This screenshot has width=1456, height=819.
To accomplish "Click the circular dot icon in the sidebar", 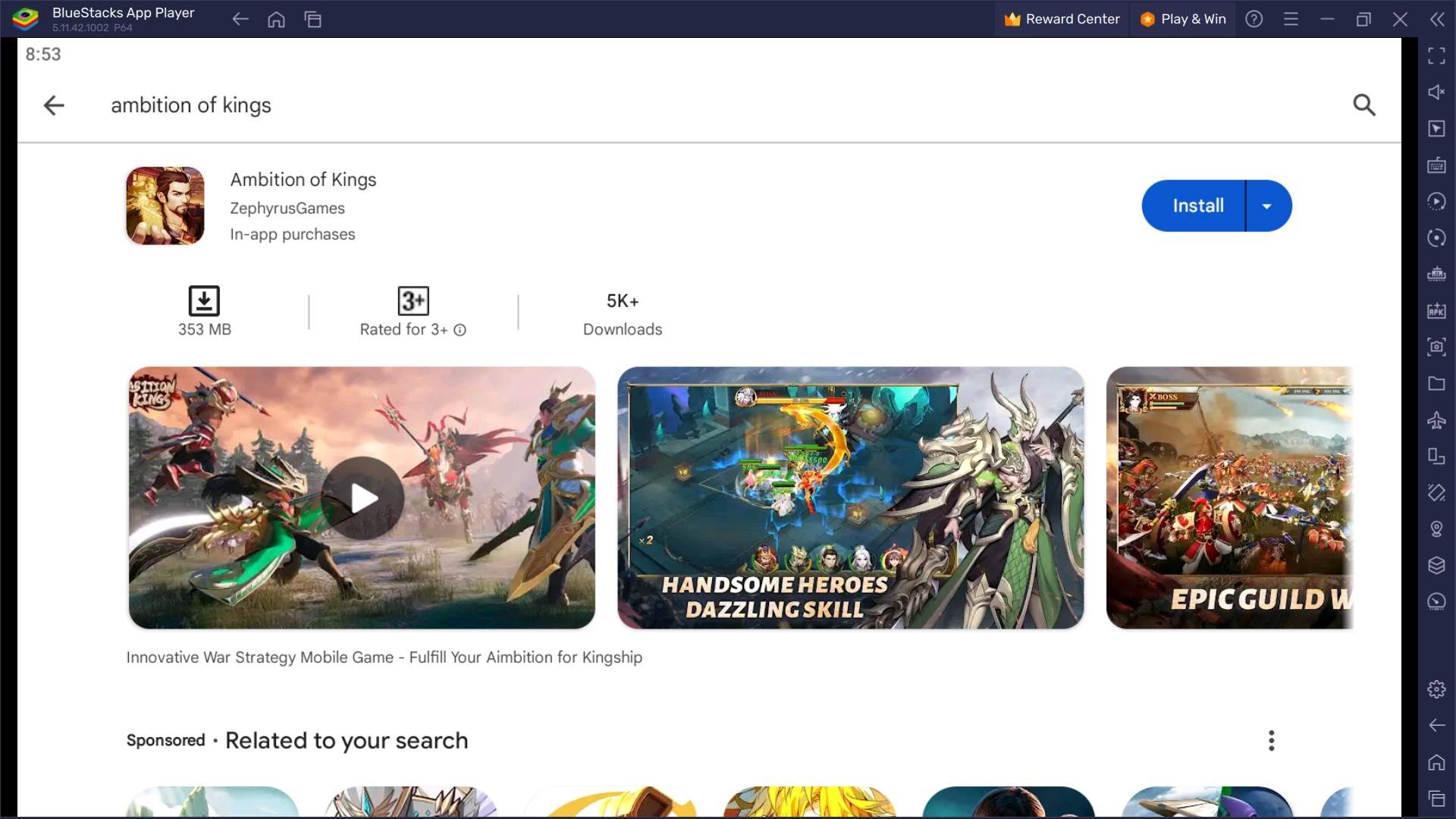I will pos(1436,237).
